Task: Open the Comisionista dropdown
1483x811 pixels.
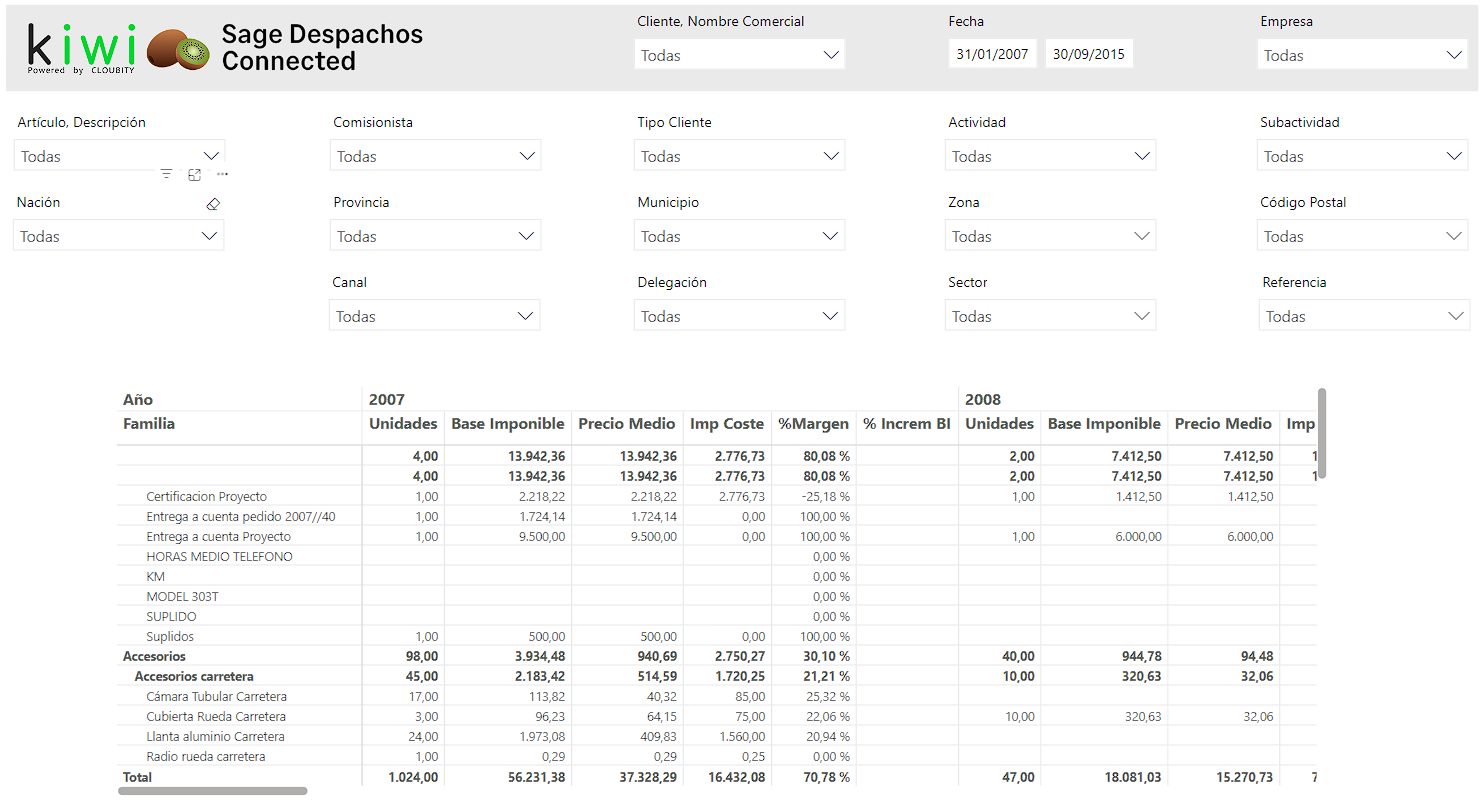Action: pyautogui.click(x=435, y=156)
